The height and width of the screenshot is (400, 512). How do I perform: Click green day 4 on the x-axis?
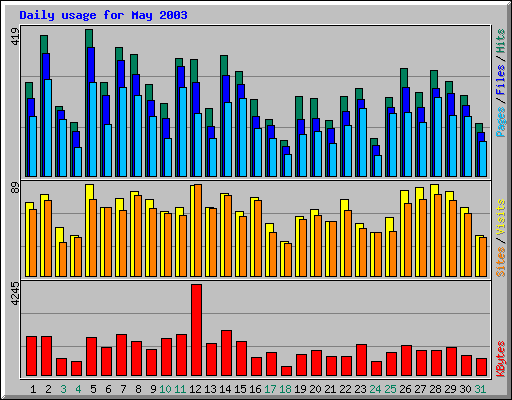[x=78, y=389]
